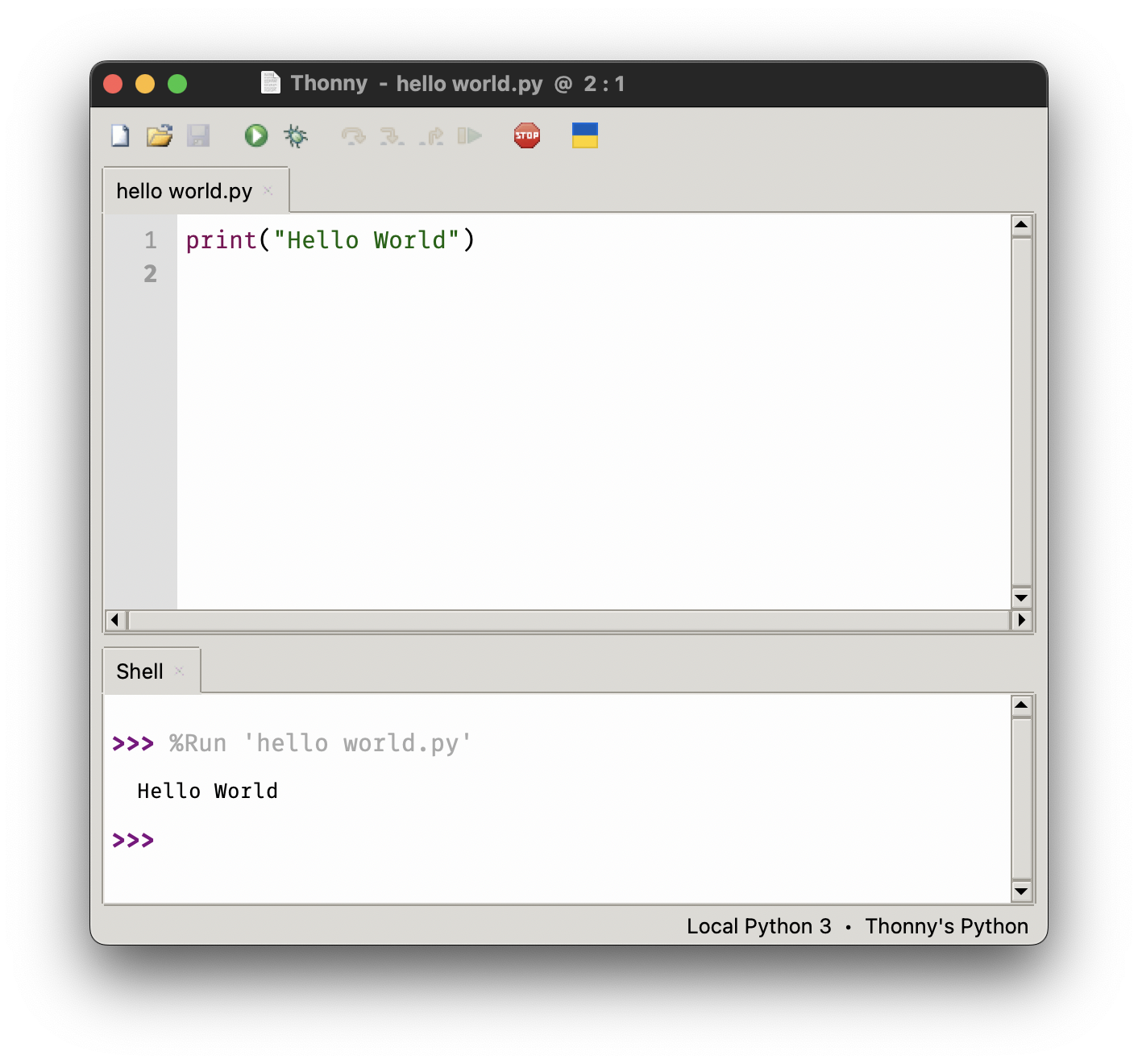Screen dimensions: 1138x1064
Task: Select the hello world.py editor tab
Action: click(x=184, y=191)
